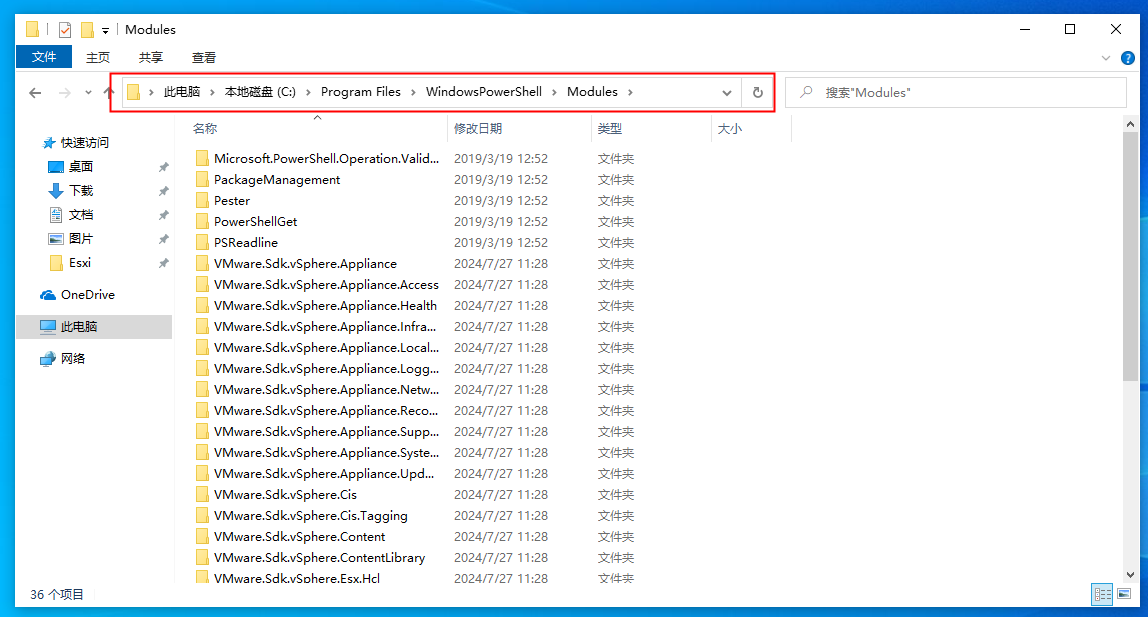1148x617 pixels.
Task: Click the pin icon next to 下载
Action: click(163, 191)
